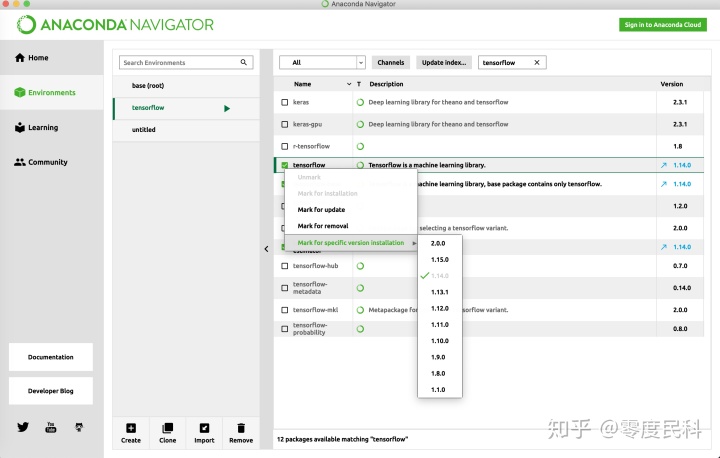The width and height of the screenshot is (720, 458).
Task: Click the search environments magnifier icon
Action: [x=244, y=62]
